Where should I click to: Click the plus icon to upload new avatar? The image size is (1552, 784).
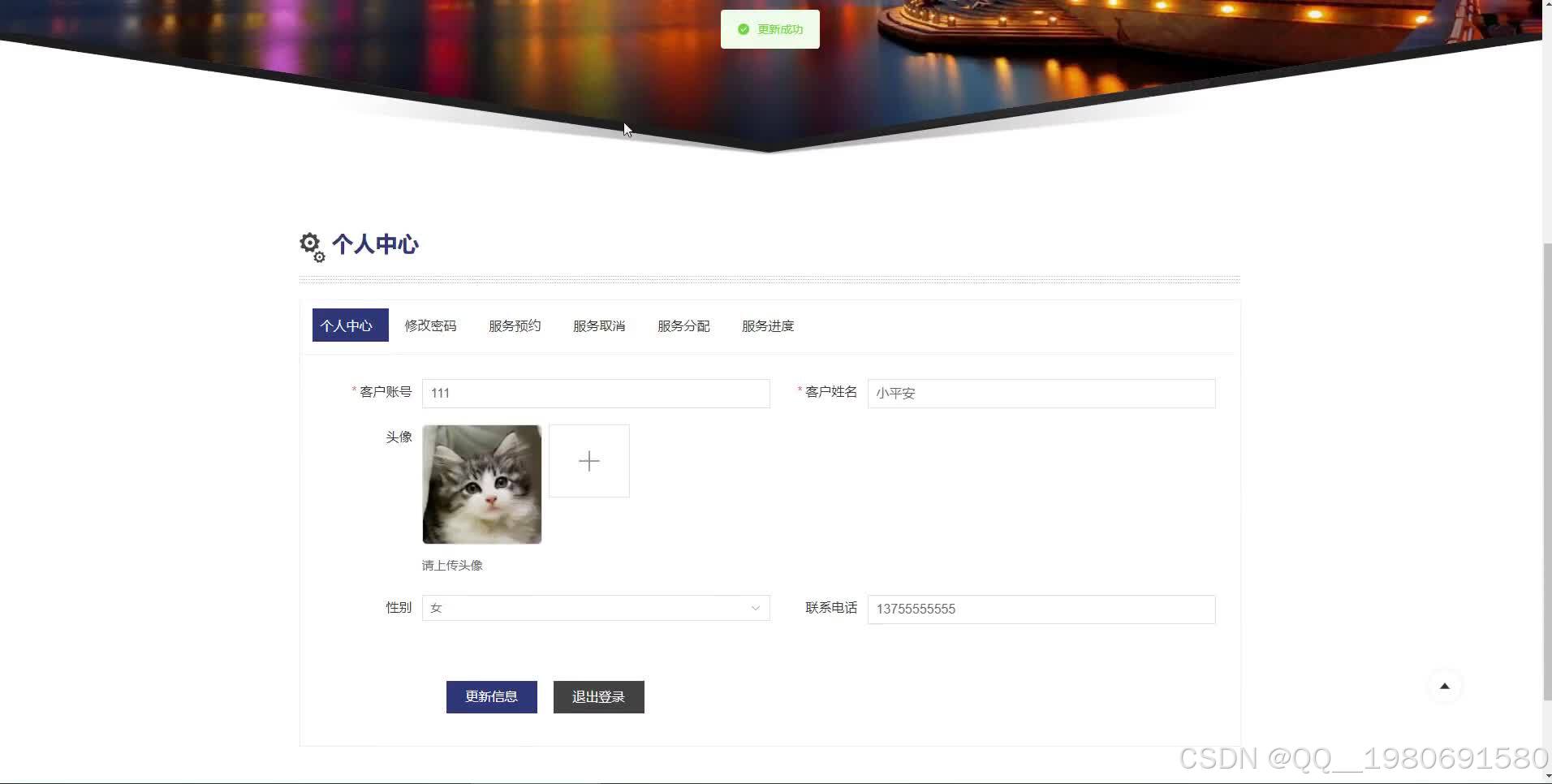coord(588,460)
